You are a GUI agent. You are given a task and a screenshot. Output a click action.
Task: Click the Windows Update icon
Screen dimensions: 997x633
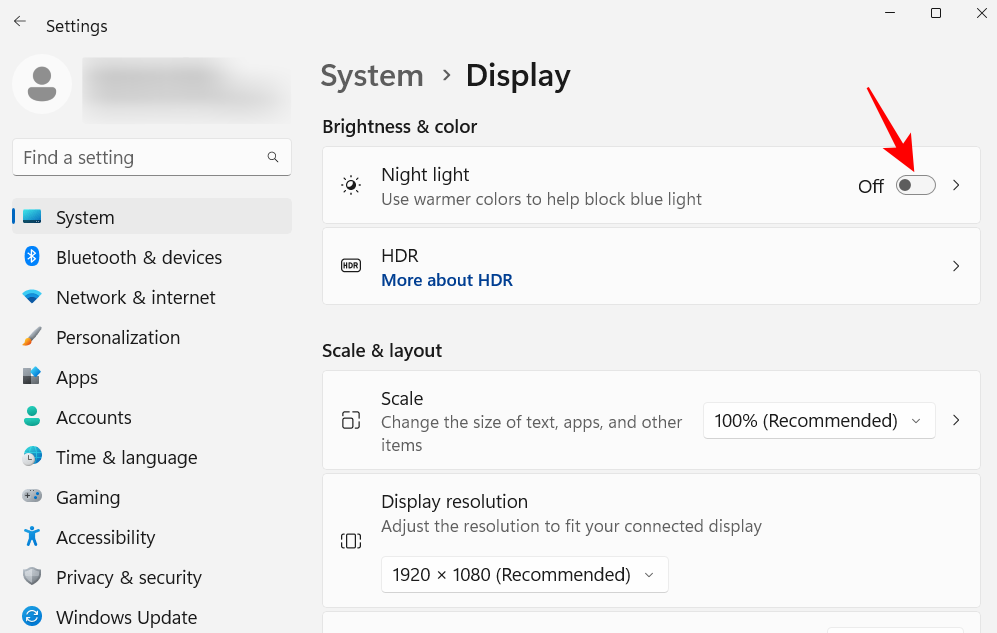click(32, 617)
